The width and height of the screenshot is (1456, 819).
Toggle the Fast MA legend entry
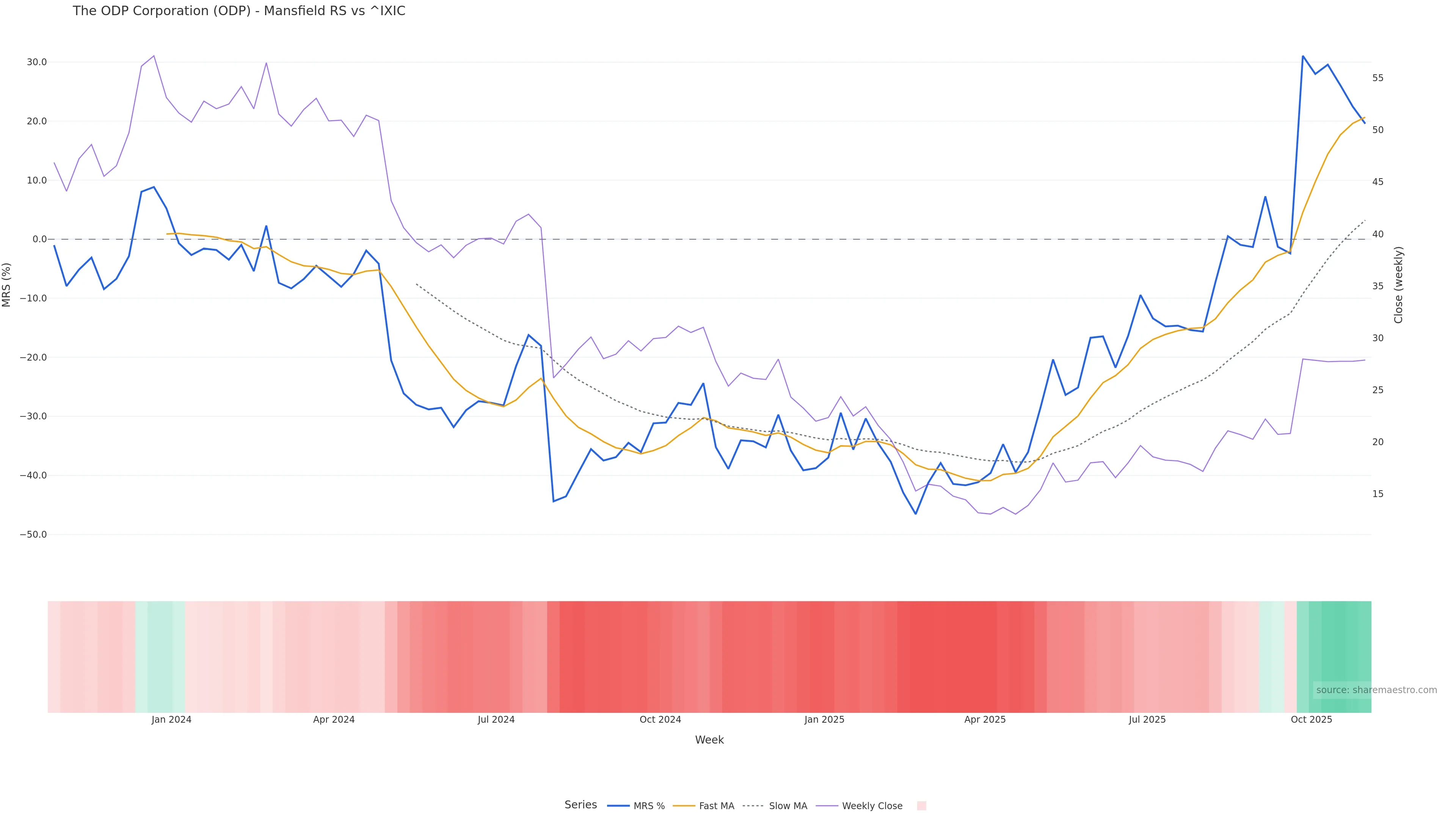click(x=716, y=806)
